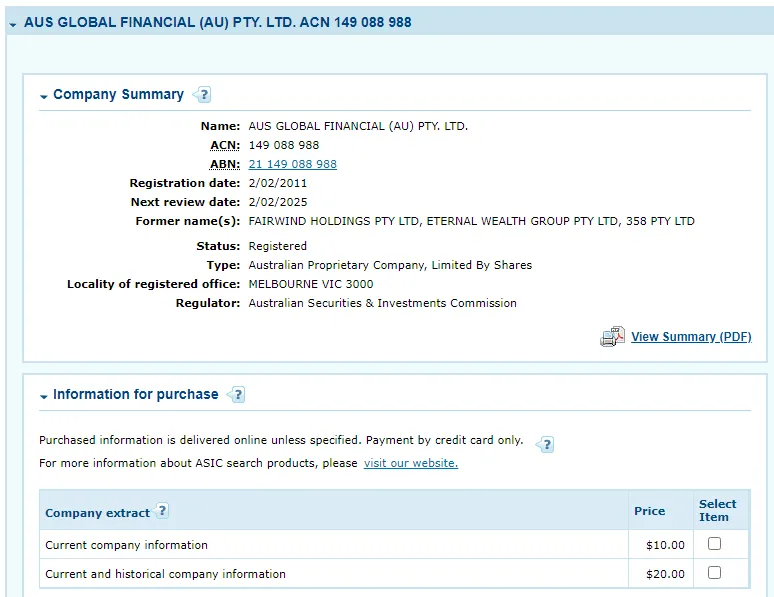Click the $20.00 price cell
The width and height of the screenshot is (774, 597).
665,574
